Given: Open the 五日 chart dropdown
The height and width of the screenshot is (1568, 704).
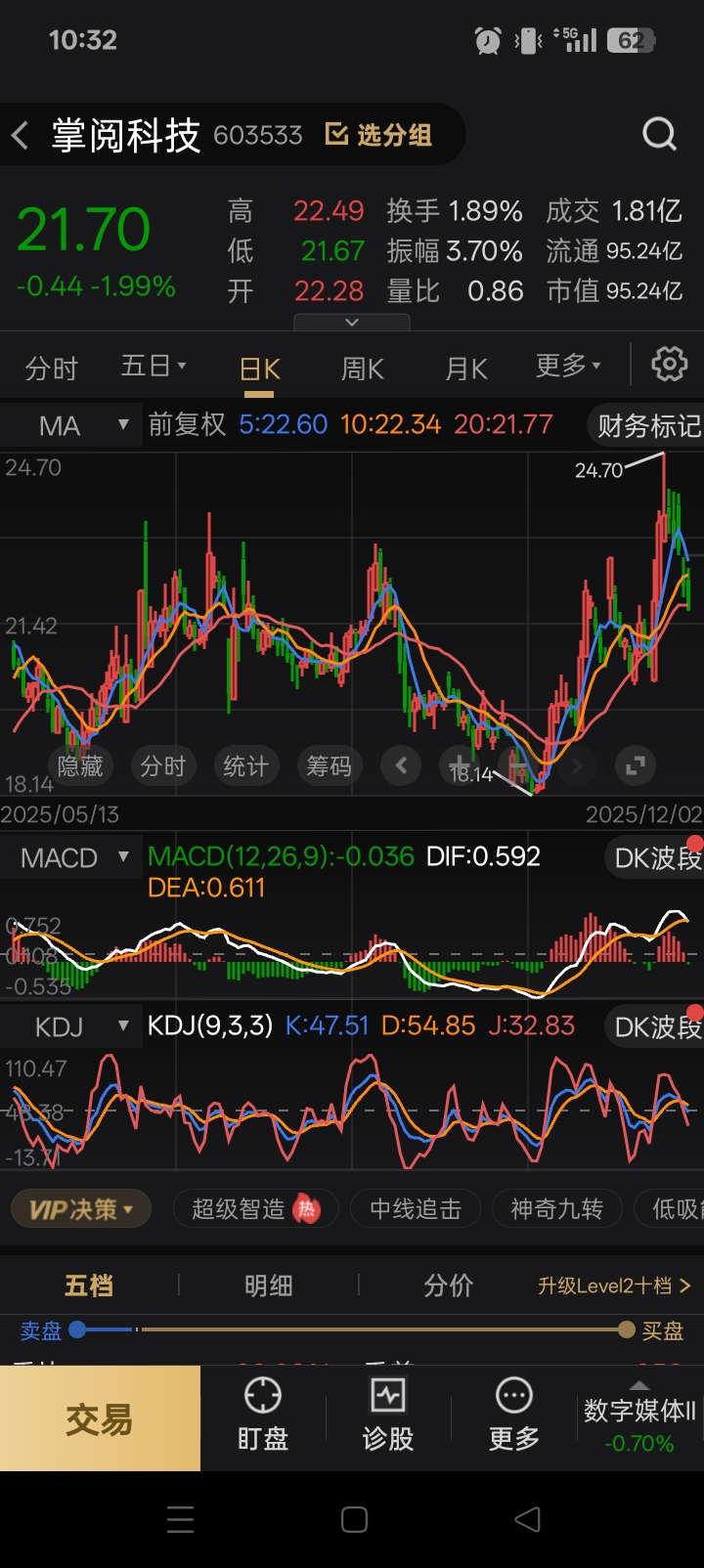Looking at the screenshot, I should coord(154,367).
